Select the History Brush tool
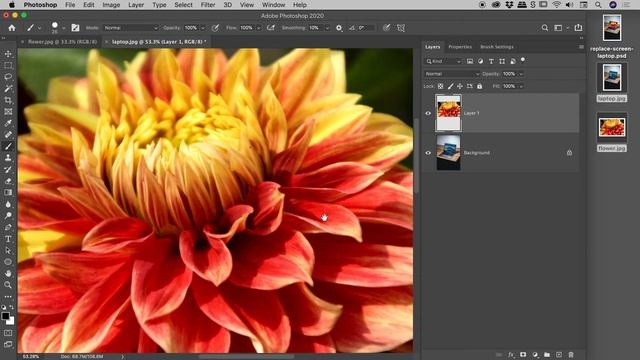640x360 pixels. 8,169
